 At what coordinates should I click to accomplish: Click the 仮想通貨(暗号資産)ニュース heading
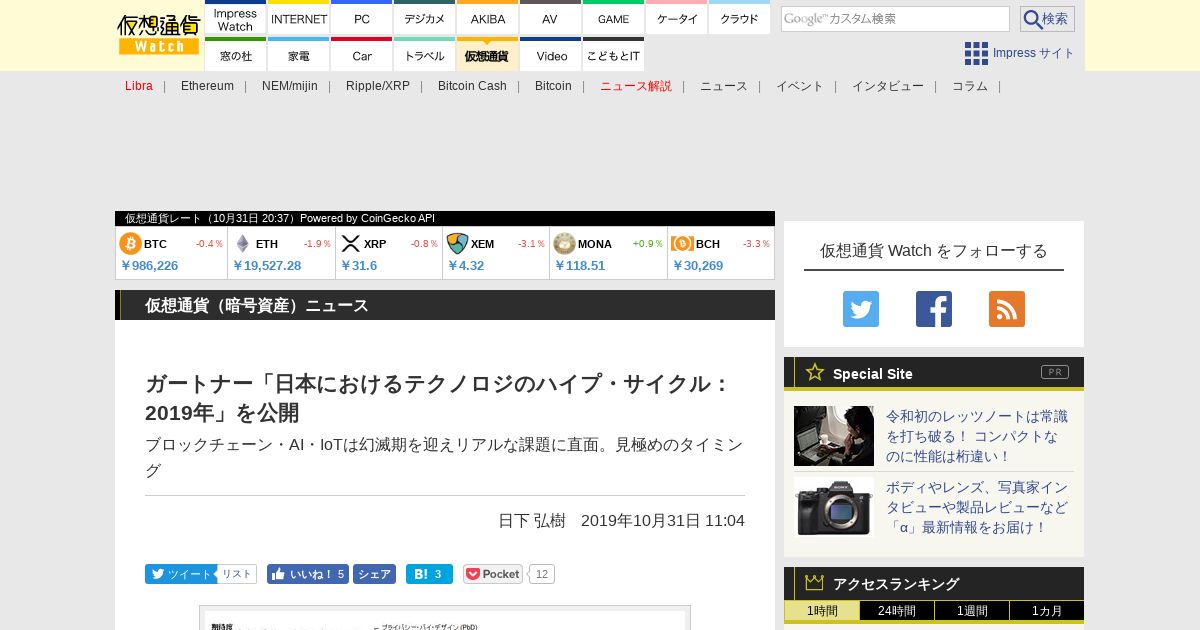tap(257, 305)
